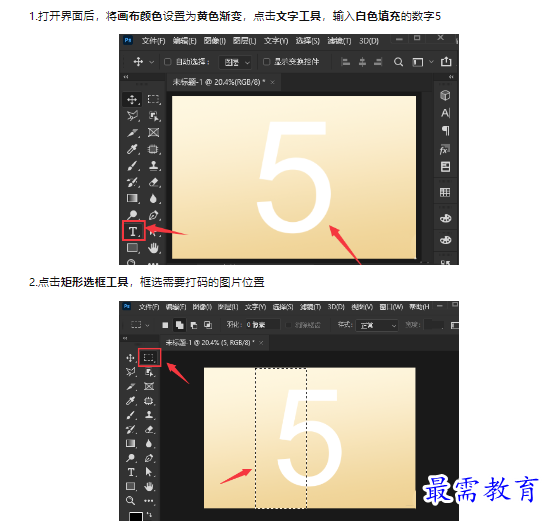
Task: Open 文件(F) menu in step 1 screenshot
Action: tap(153, 41)
